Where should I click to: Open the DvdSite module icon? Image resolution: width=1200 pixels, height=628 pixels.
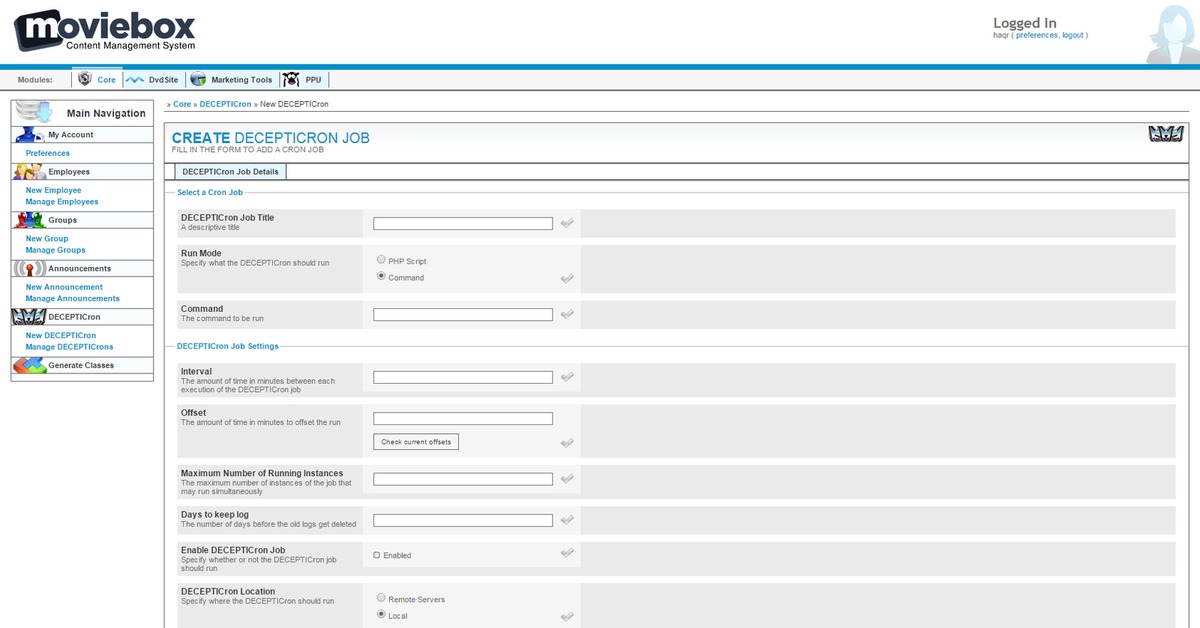click(135, 80)
